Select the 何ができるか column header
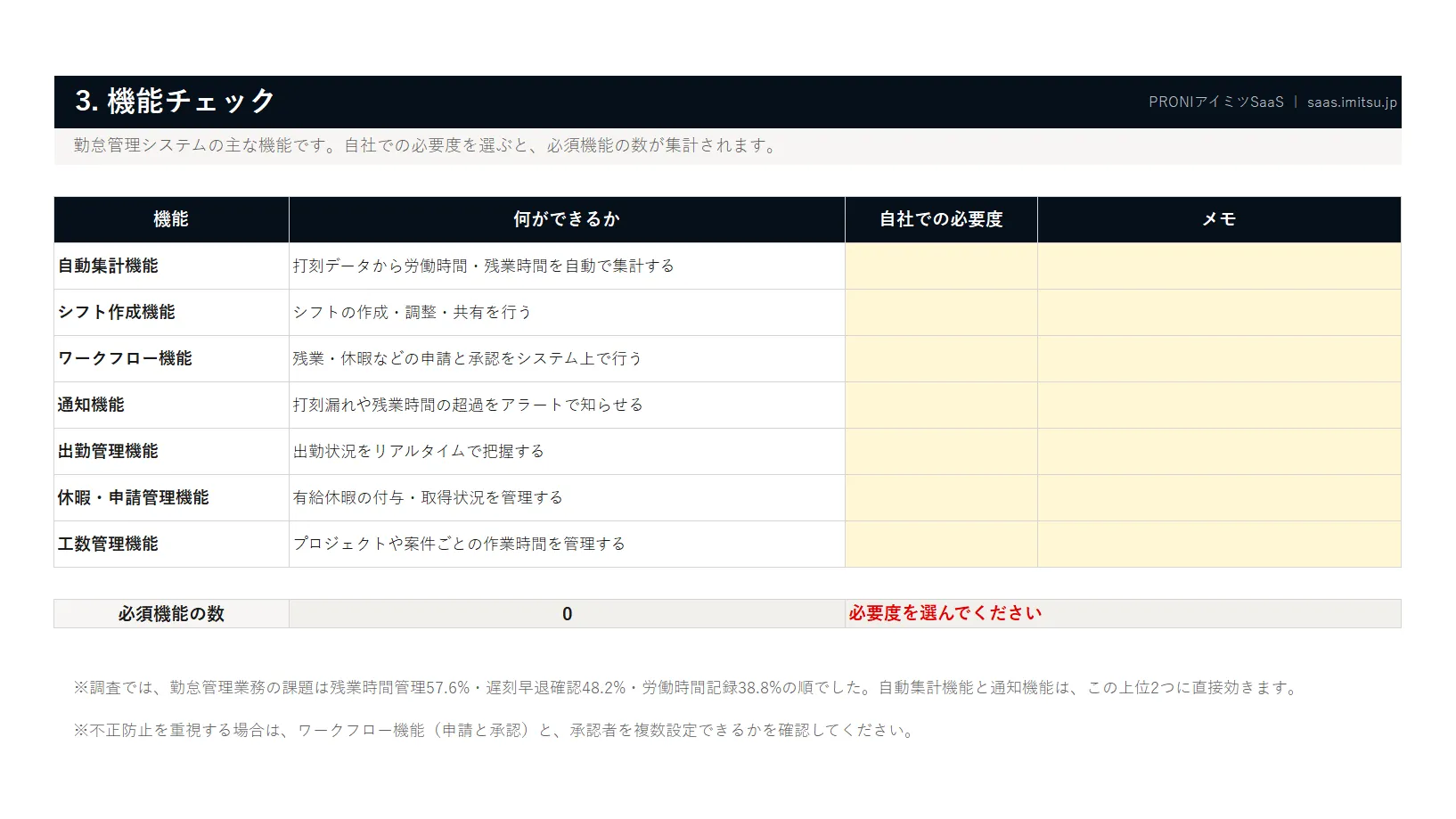This screenshot has height=819, width=1456. pyautogui.click(x=567, y=219)
